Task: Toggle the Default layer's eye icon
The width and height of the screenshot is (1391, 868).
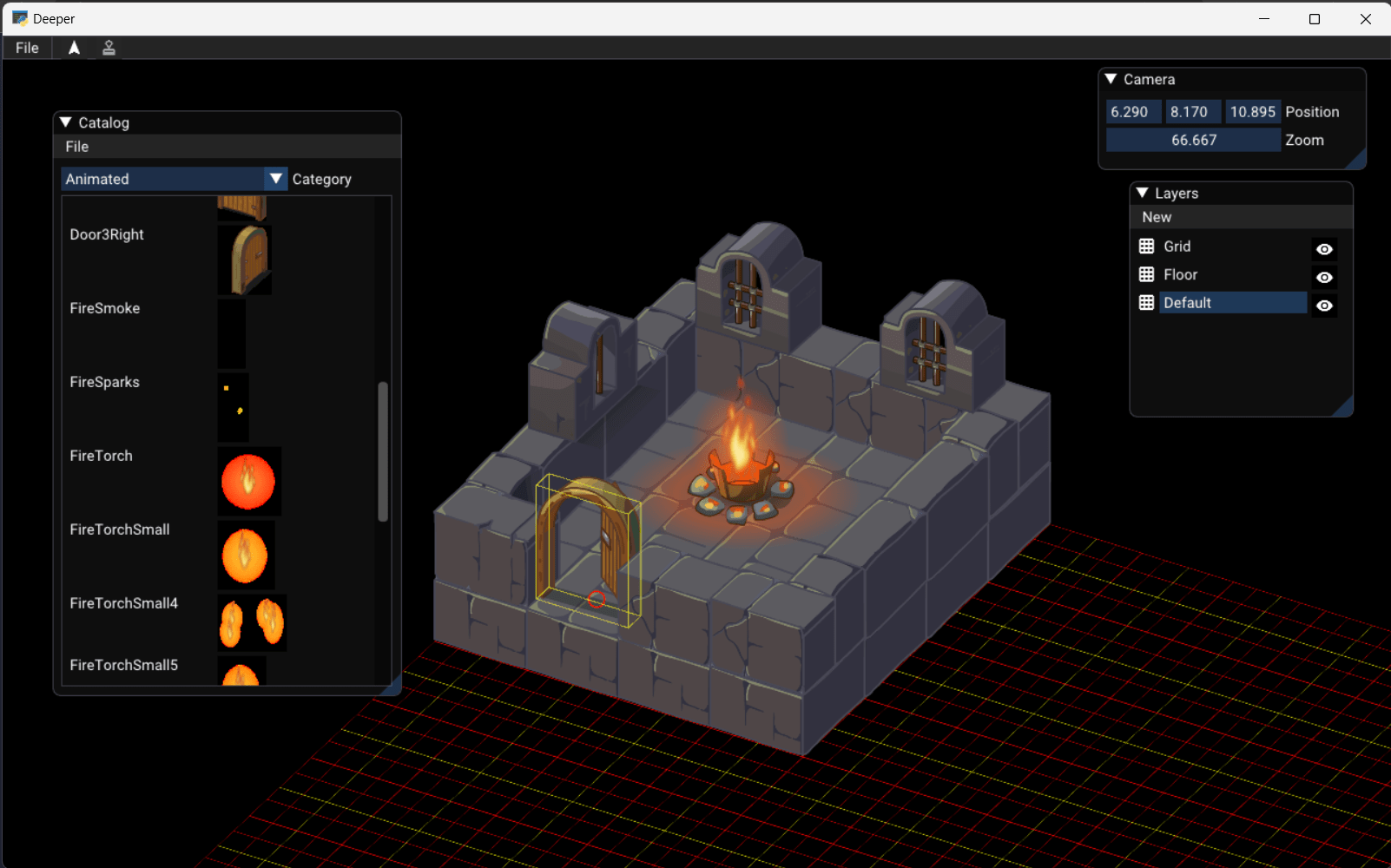Action: click(1323, 305)
